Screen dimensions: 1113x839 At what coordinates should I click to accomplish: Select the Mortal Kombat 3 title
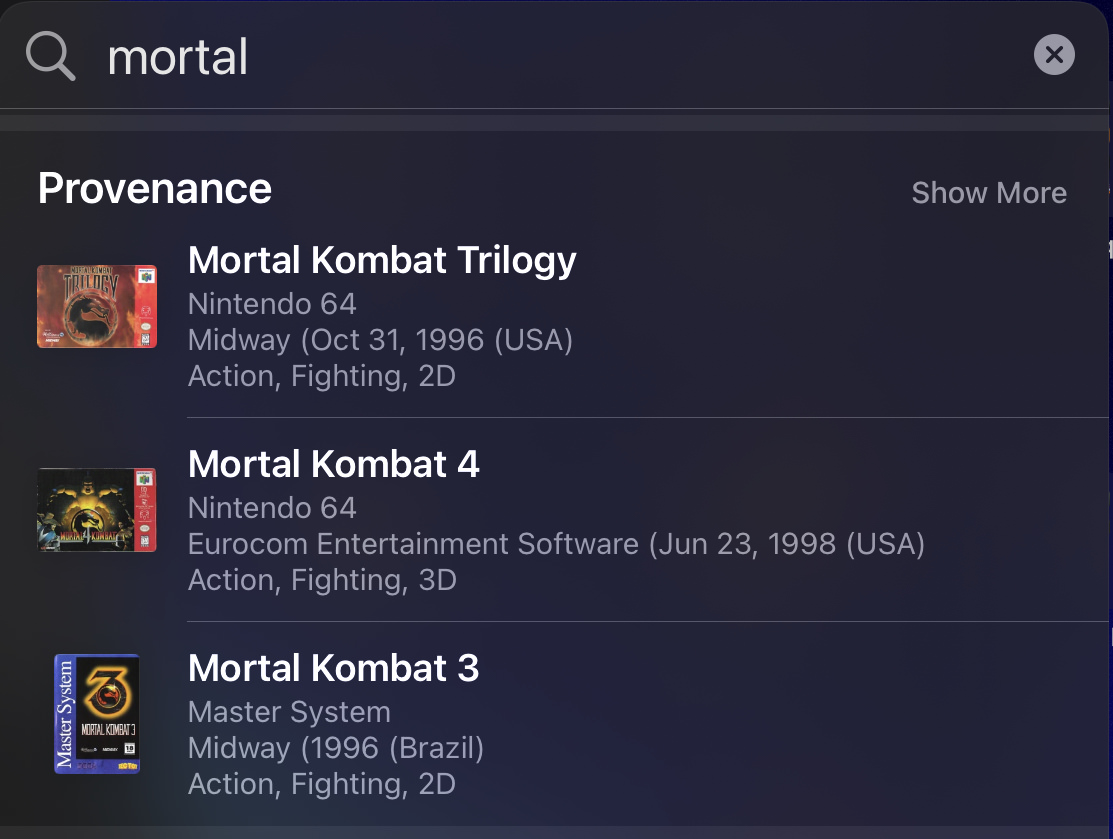click(334, 668)
